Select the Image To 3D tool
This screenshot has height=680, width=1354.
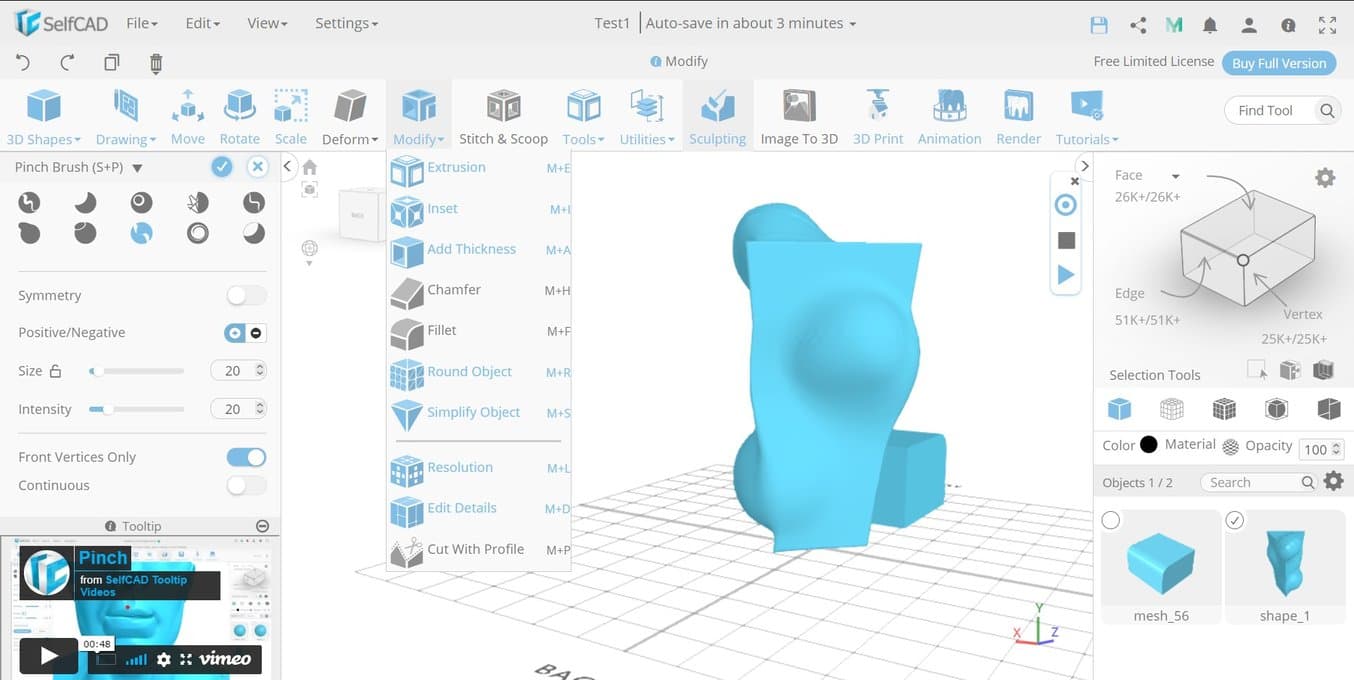point(798,117)
